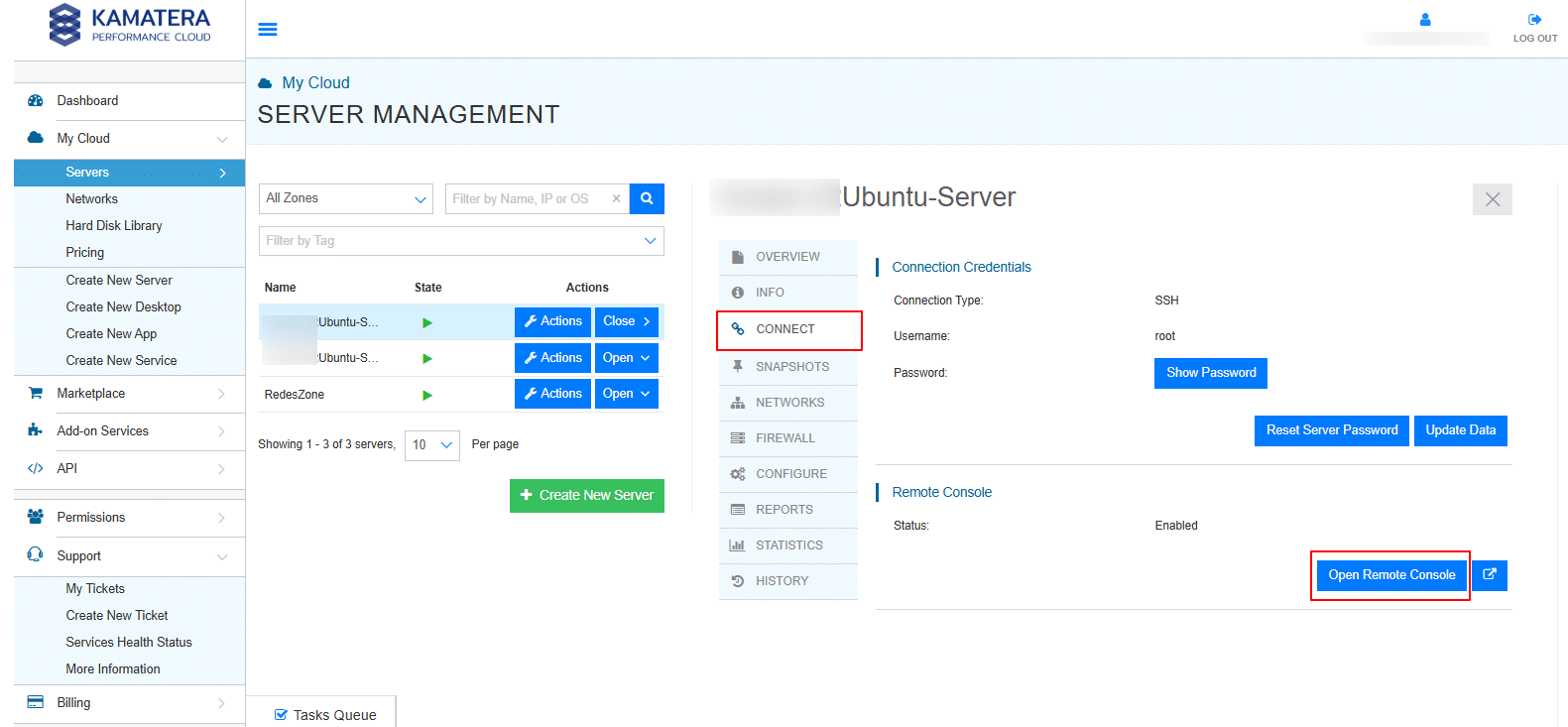This screenshot has height=727, width=1568.
Task: Collapse the My Cloud menu
Action: 222,139
